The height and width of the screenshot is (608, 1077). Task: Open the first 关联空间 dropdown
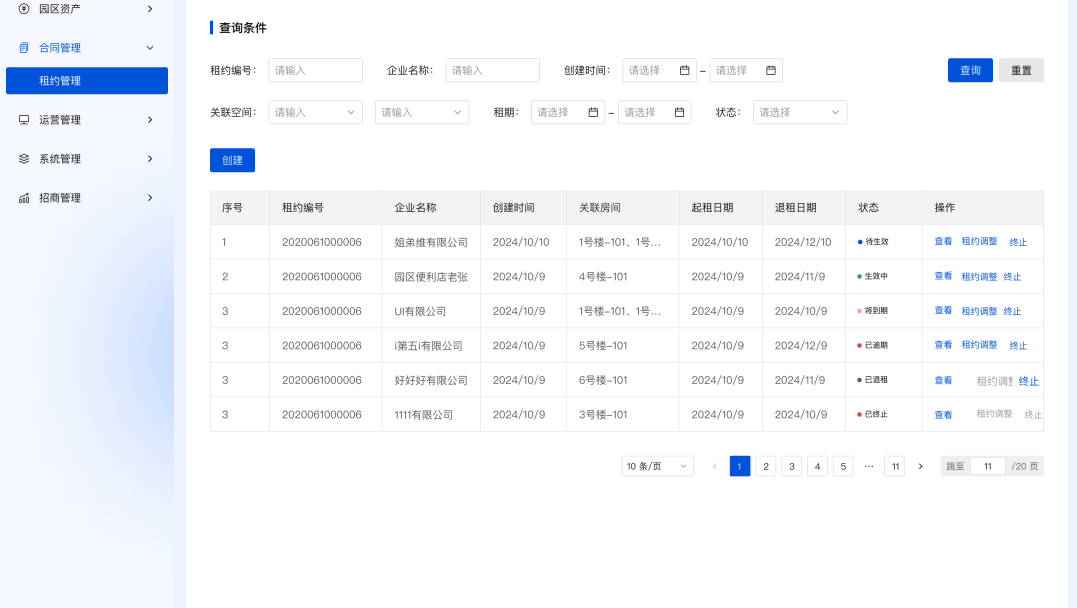(315, 112)
